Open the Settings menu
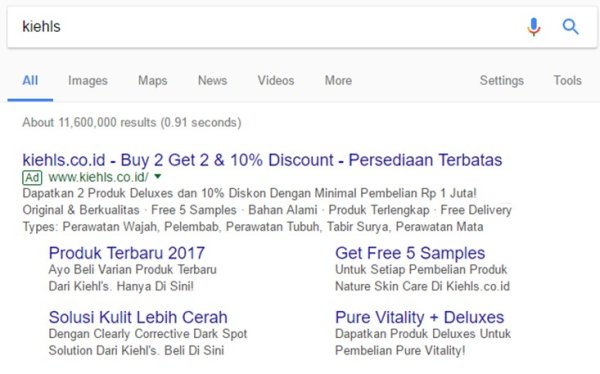Viewport: 600px width, 374px height. tap(502, 80)
